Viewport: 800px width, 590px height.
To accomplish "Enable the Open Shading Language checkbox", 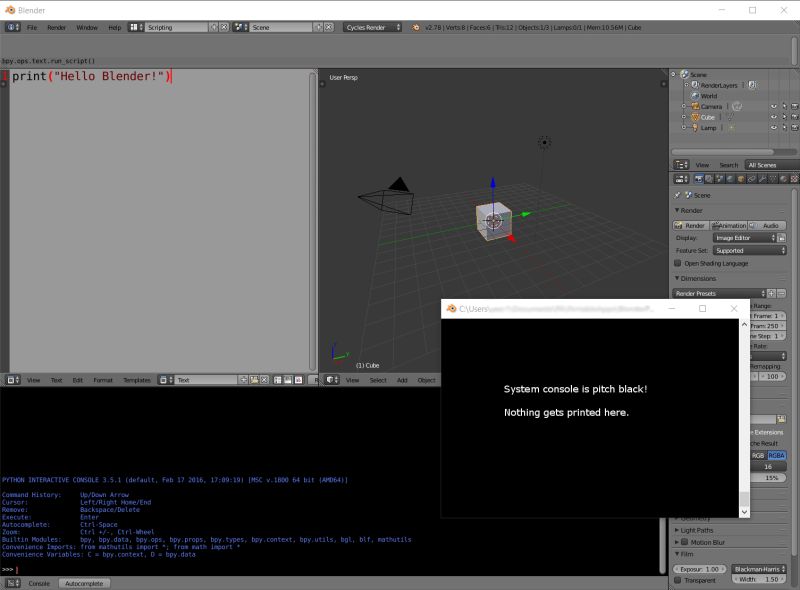I will click(676, 263).
